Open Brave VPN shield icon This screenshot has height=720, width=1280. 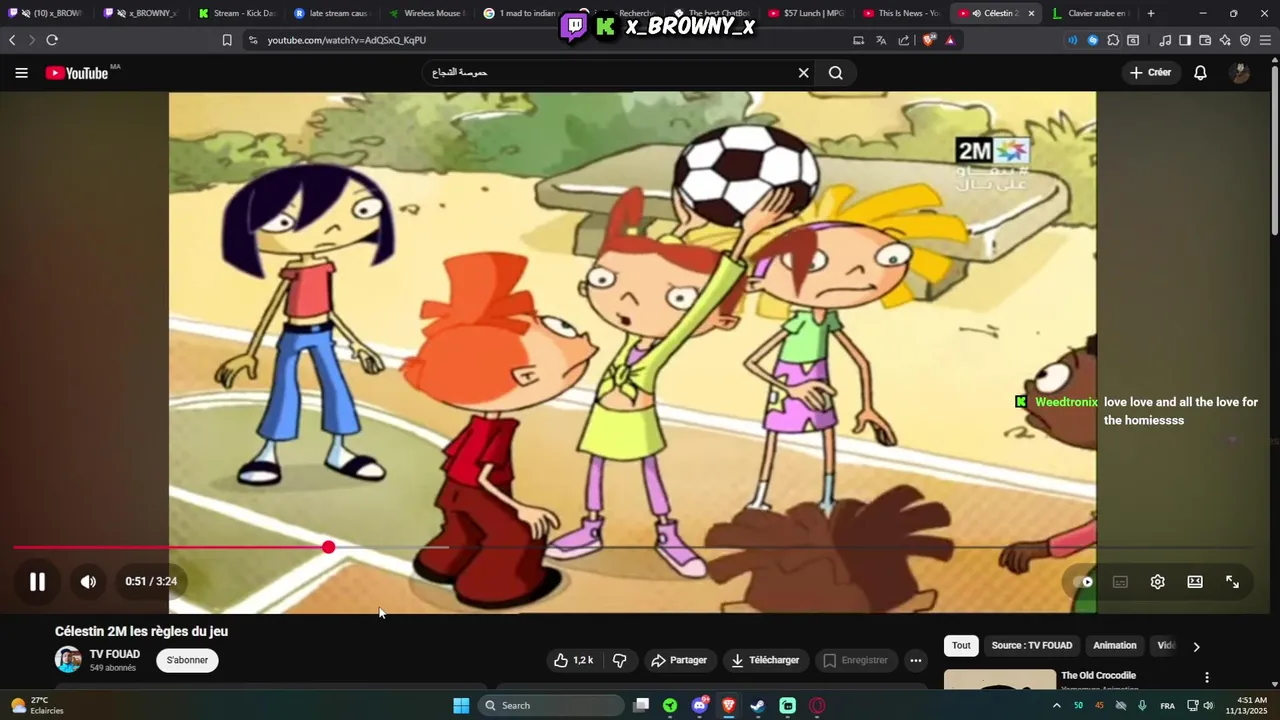click(x=1245, y=40)
